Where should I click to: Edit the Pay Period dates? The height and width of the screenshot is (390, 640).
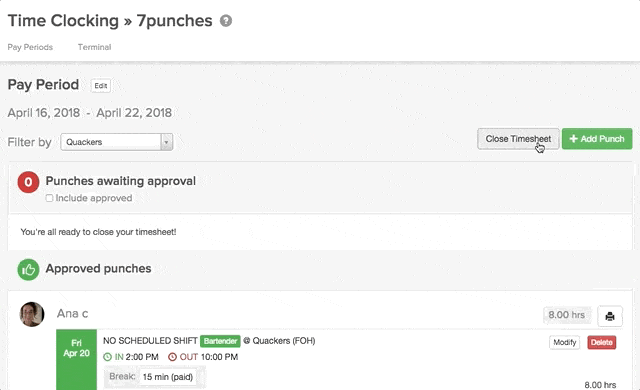[100, 86]
